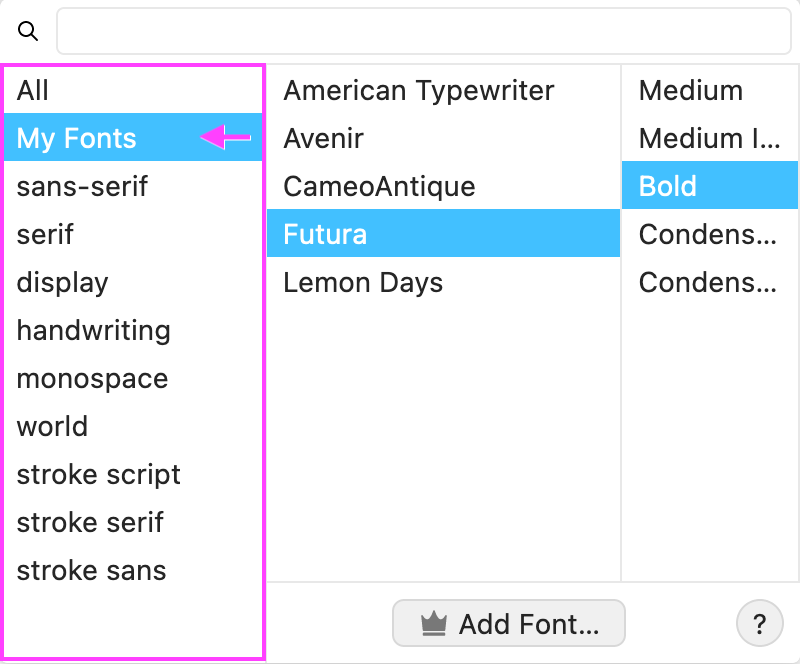This screenshot has width=800, height=664.
Task: Select the All fonts category
Action: pos(33,91)
